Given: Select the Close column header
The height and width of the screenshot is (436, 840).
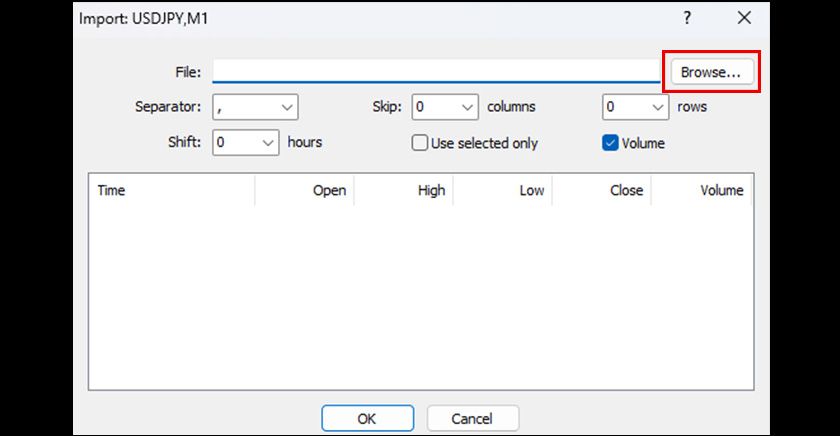Looking at the screenshot, I should click(x=602, y=190).
